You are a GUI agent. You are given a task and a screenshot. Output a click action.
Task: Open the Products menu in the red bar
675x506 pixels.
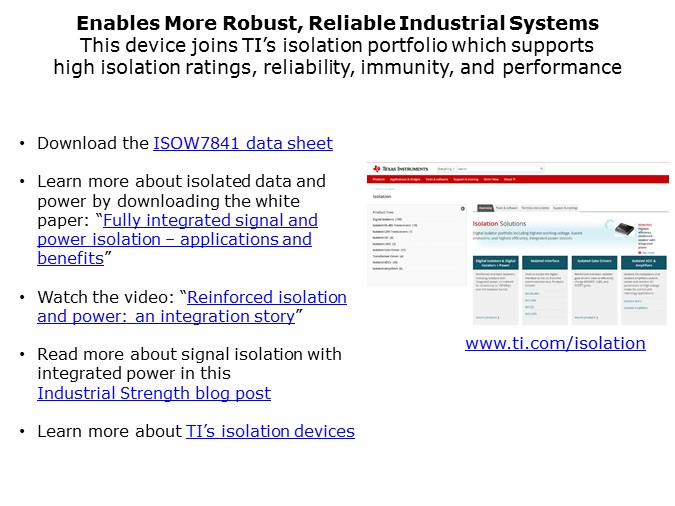click(379, 179)
